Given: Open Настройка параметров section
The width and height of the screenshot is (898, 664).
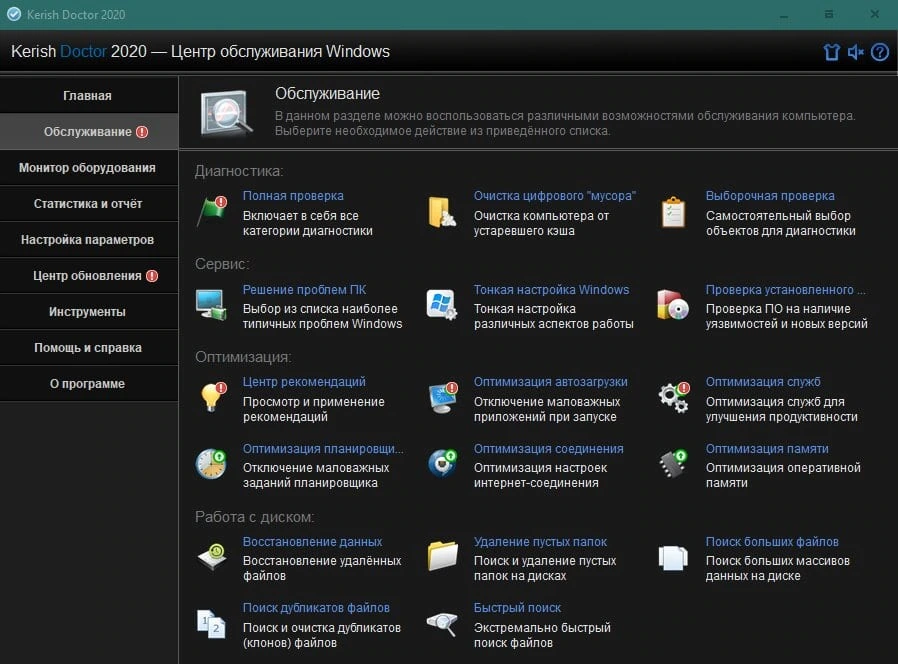Looking at the screenshot, I should pos(89,240).
